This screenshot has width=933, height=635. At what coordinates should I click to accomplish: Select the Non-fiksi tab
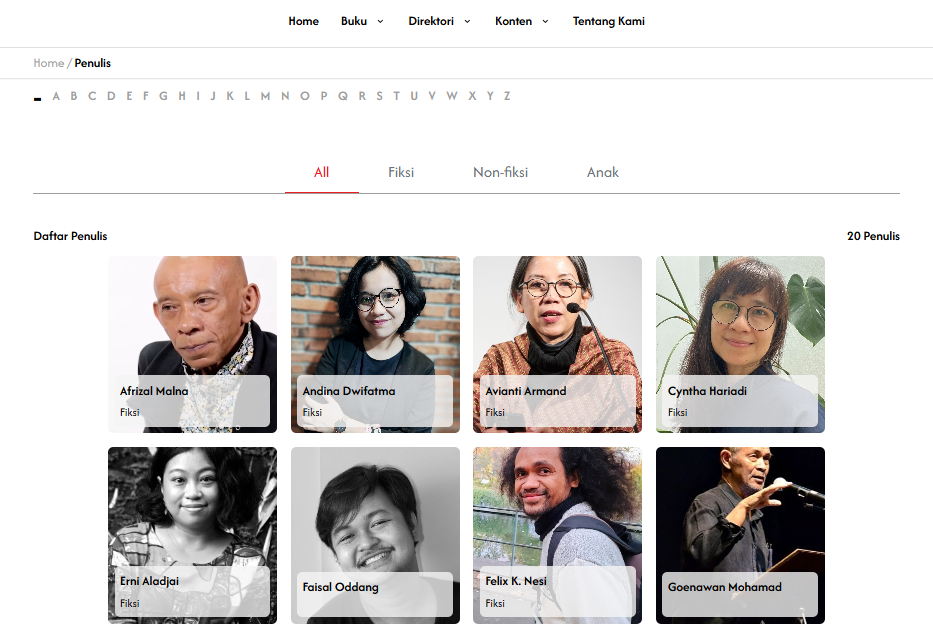pyautogui.click(x=500, y=172)
